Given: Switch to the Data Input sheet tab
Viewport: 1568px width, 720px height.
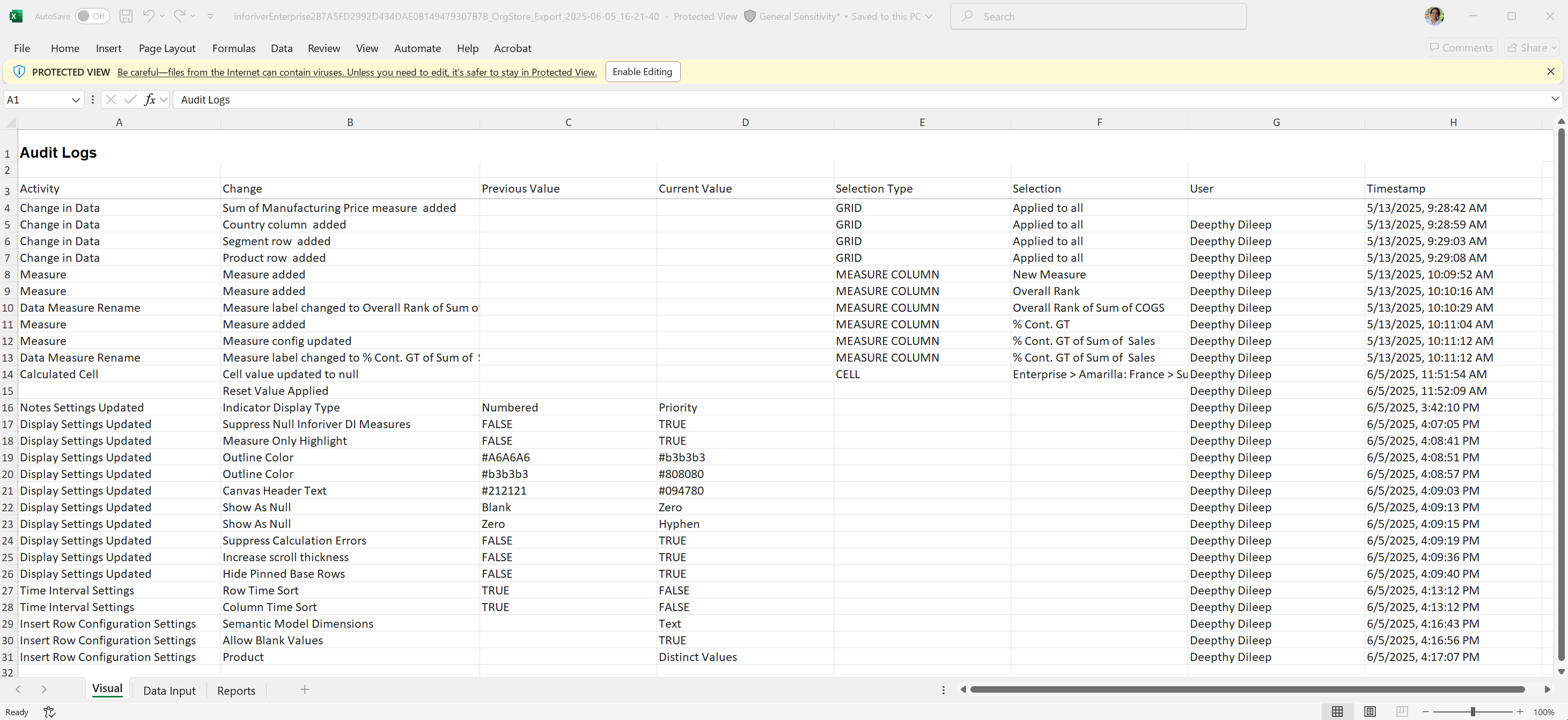Looking at the screenshot, I should (x=169, y=690).
